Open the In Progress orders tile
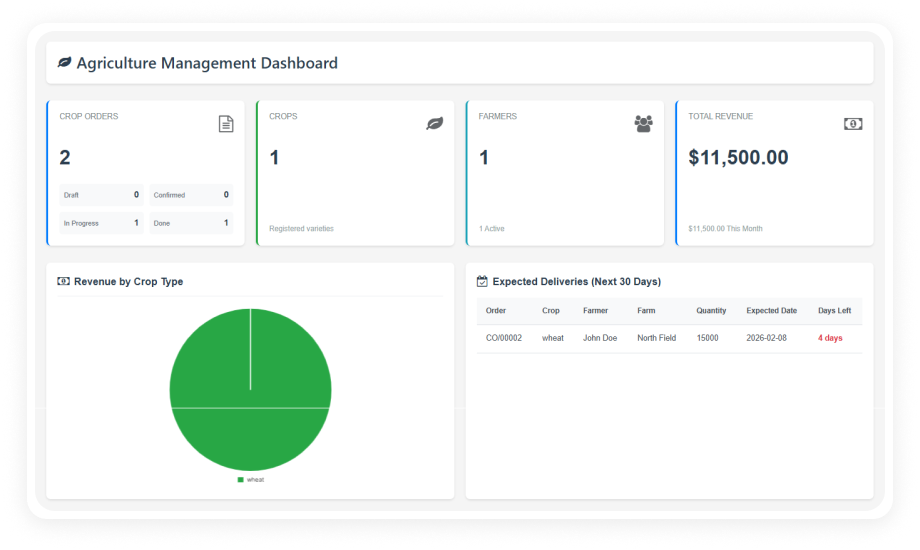The image size is (920, 550). [x=101, y=223]
